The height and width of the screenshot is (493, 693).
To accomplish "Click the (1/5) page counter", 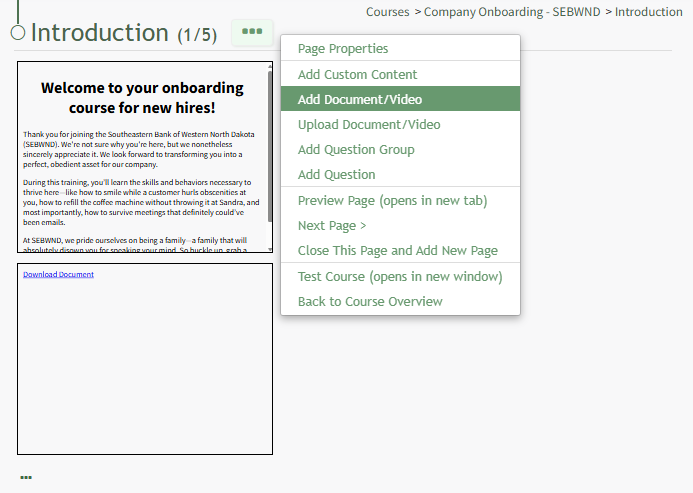I will click(197, 35).
